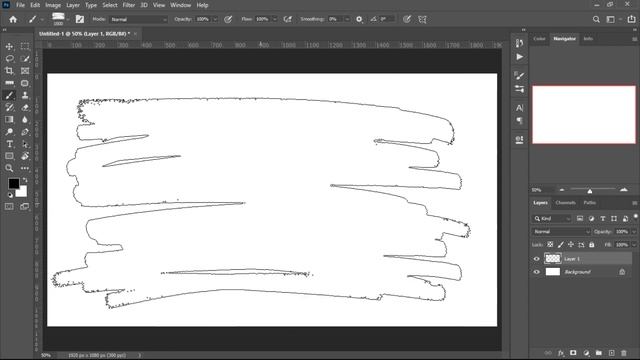
Task: Select the Eraser tool
Action: pyautogui.click(x=25, y=107)
